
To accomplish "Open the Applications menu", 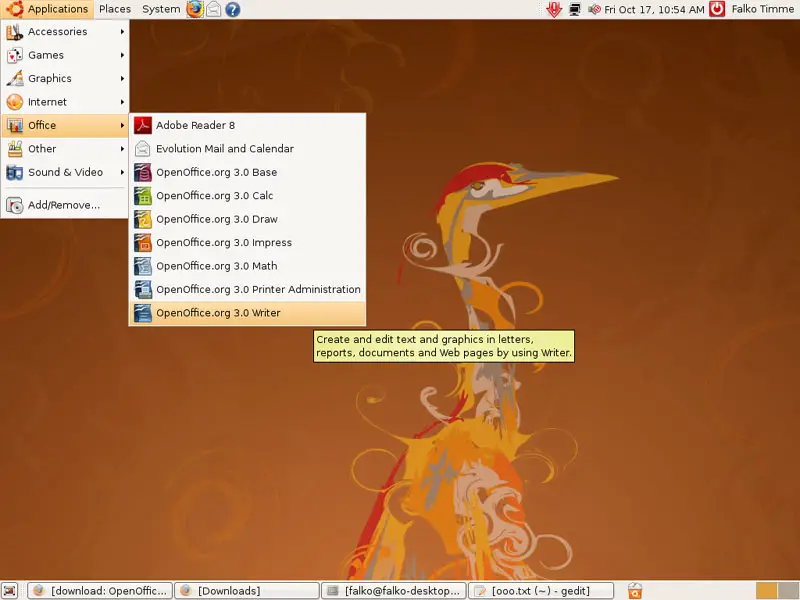I will pyautogui.click(x=47, y=9).
